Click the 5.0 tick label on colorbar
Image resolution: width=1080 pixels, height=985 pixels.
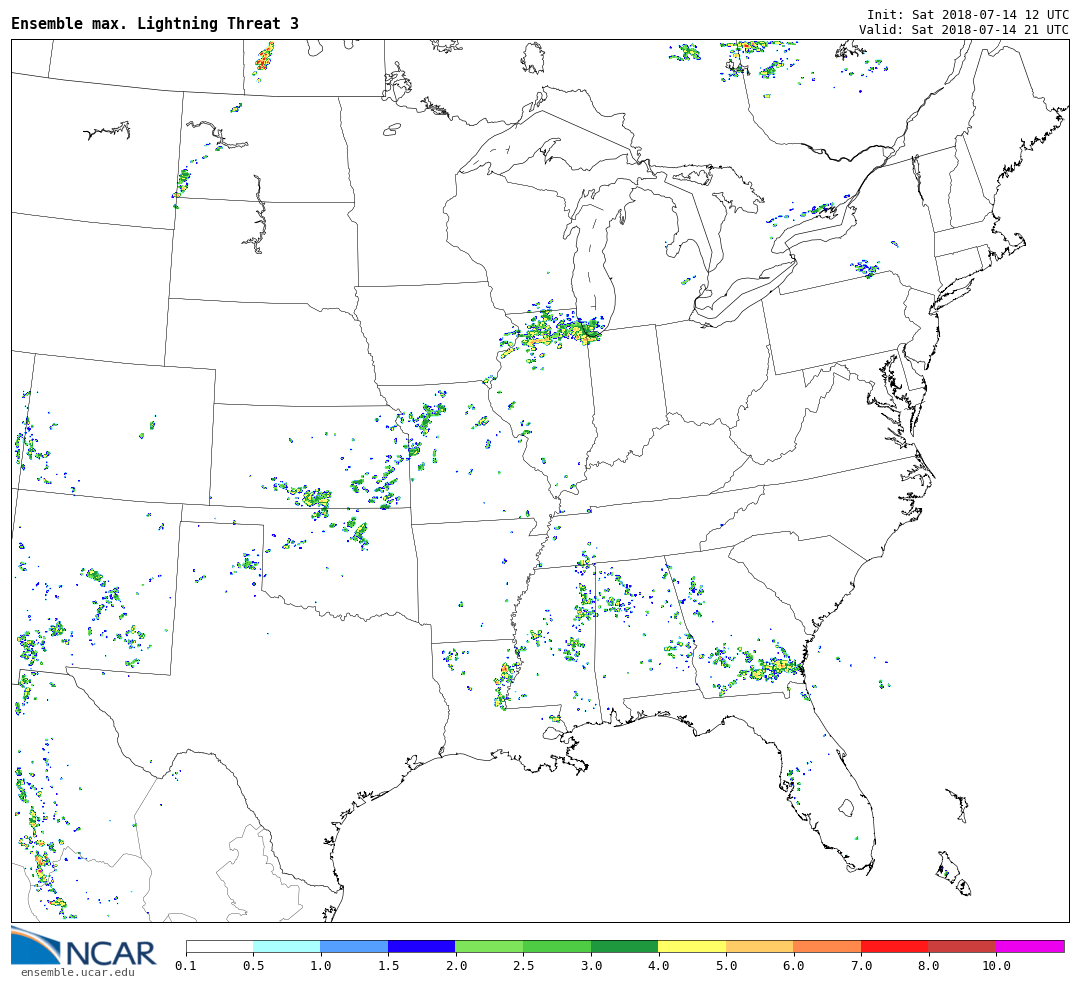(726, 966)
